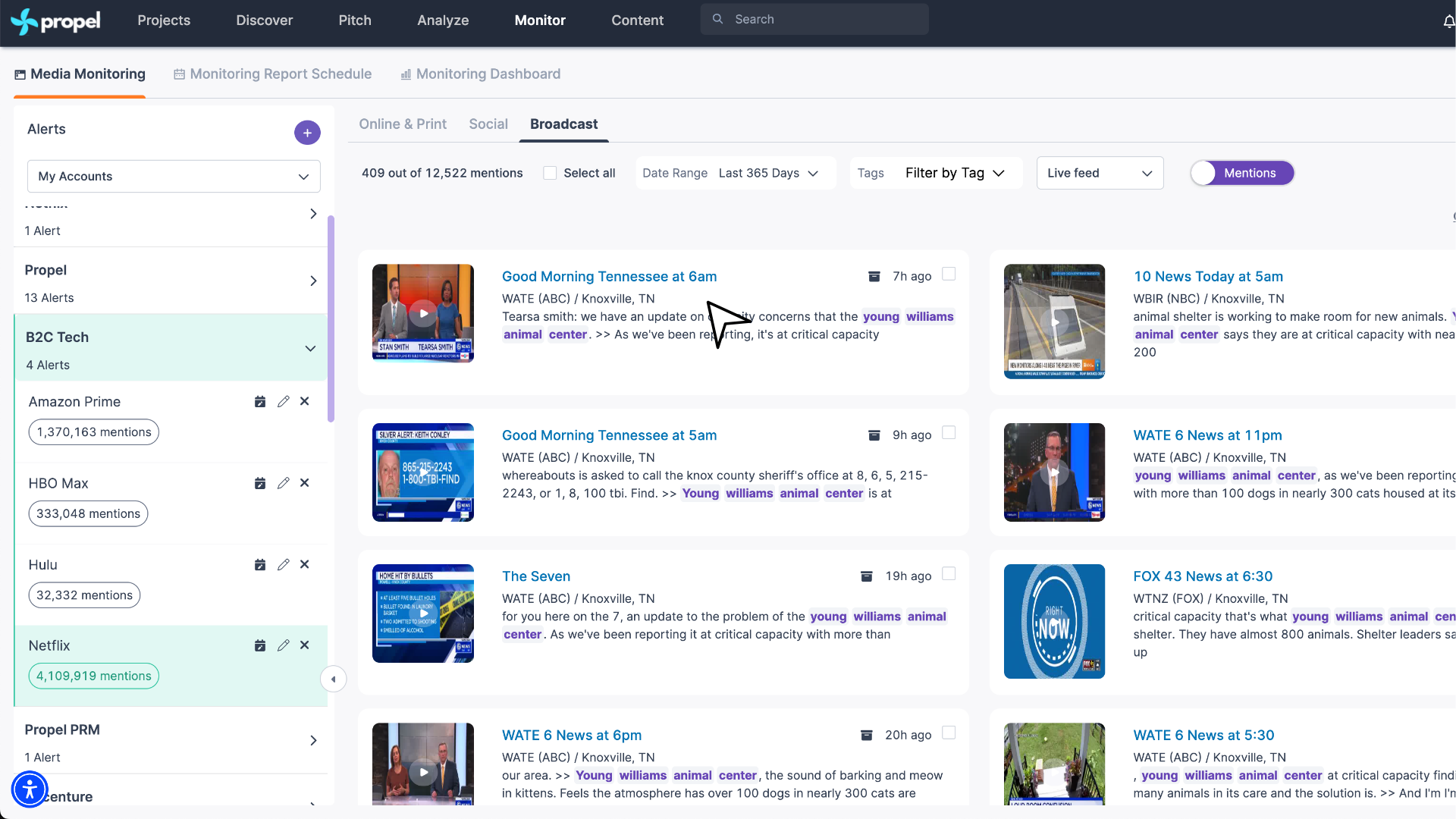Add a new alert with plus button
This screenshot has width=1456, height=819.
point(307,133)
